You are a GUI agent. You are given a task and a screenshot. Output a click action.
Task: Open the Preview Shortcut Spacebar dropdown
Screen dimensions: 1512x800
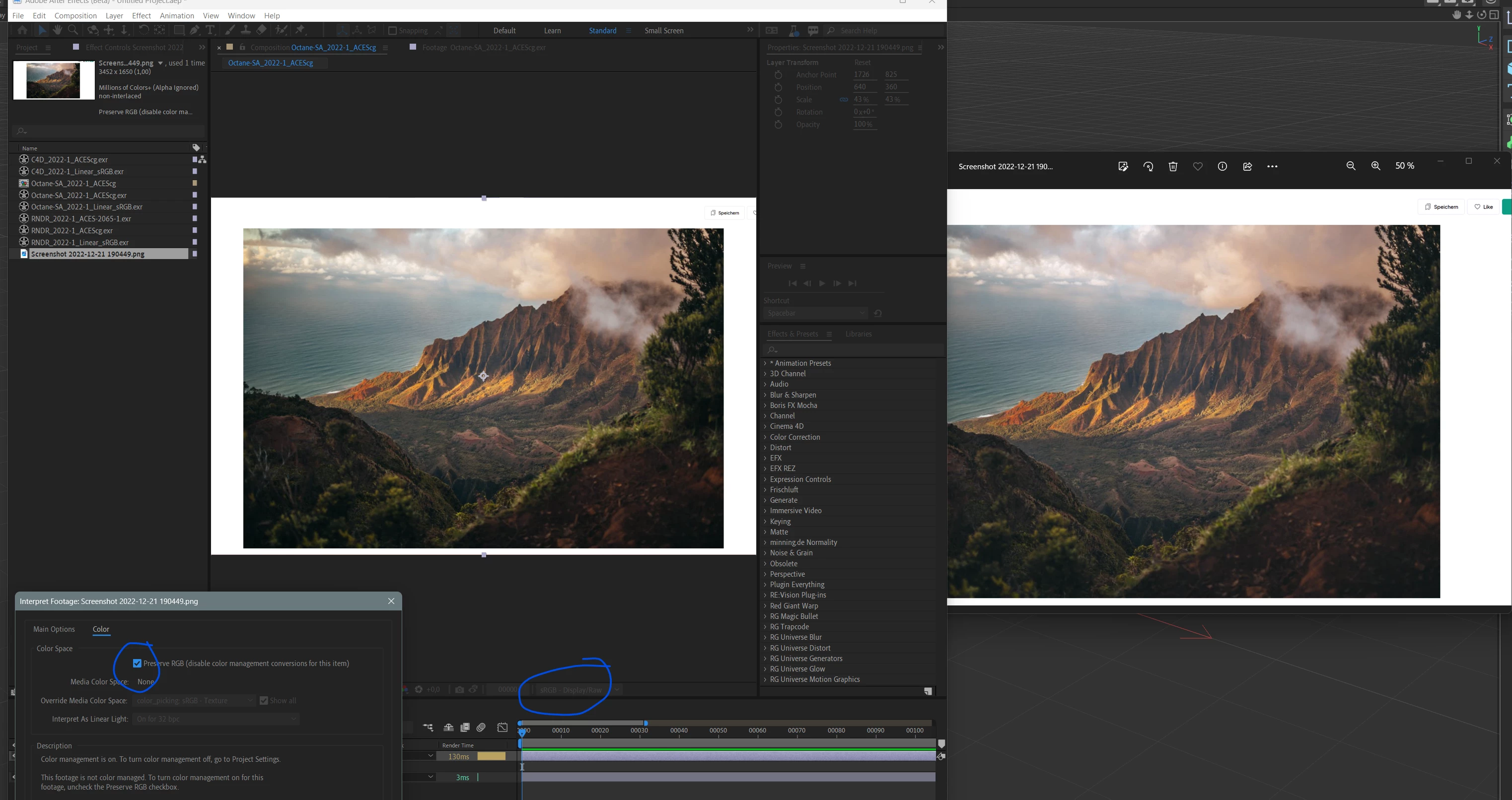pyautogui.click(x=816, y=313)
